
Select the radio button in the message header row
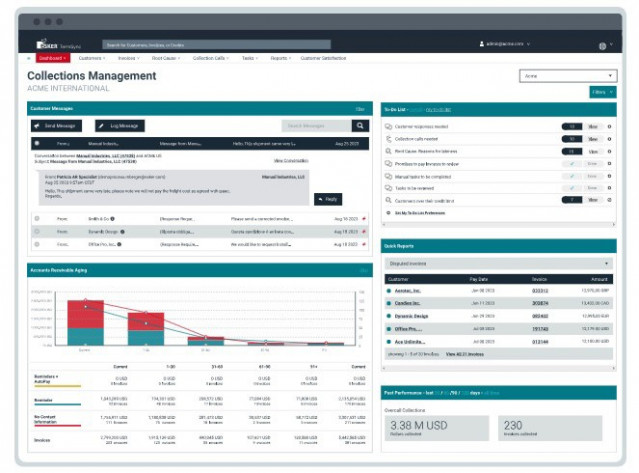pyautogui.click(x=37, y=143)
